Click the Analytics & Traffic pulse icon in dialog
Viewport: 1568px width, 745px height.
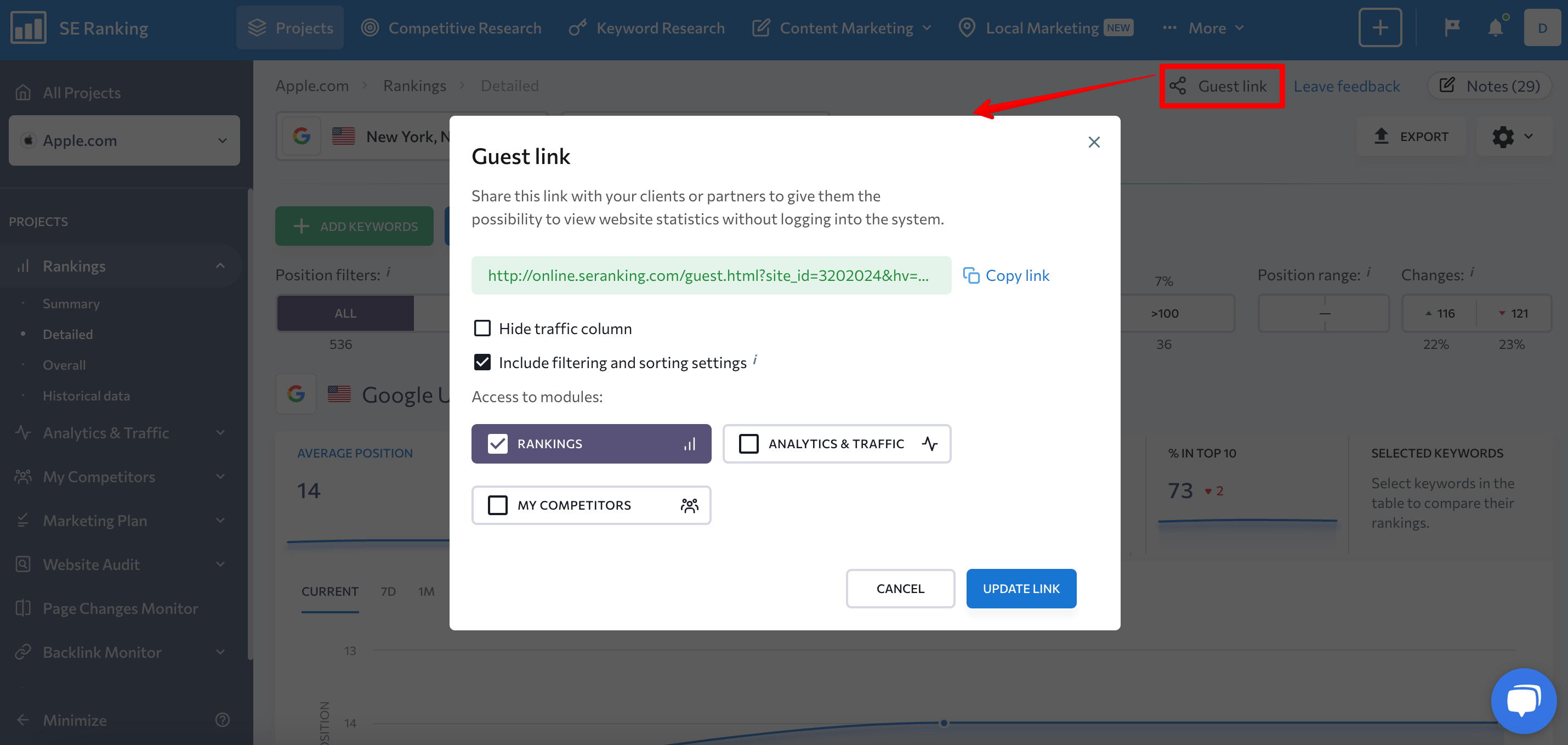[929, 443]
